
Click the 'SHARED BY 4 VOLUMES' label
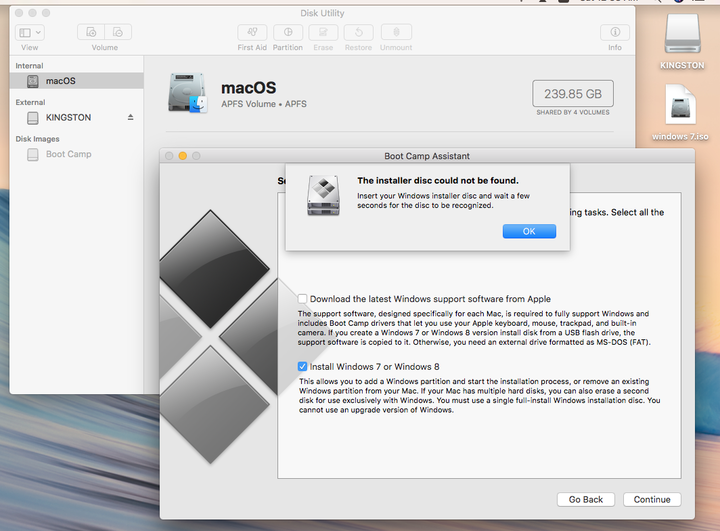tap(573, 113)
